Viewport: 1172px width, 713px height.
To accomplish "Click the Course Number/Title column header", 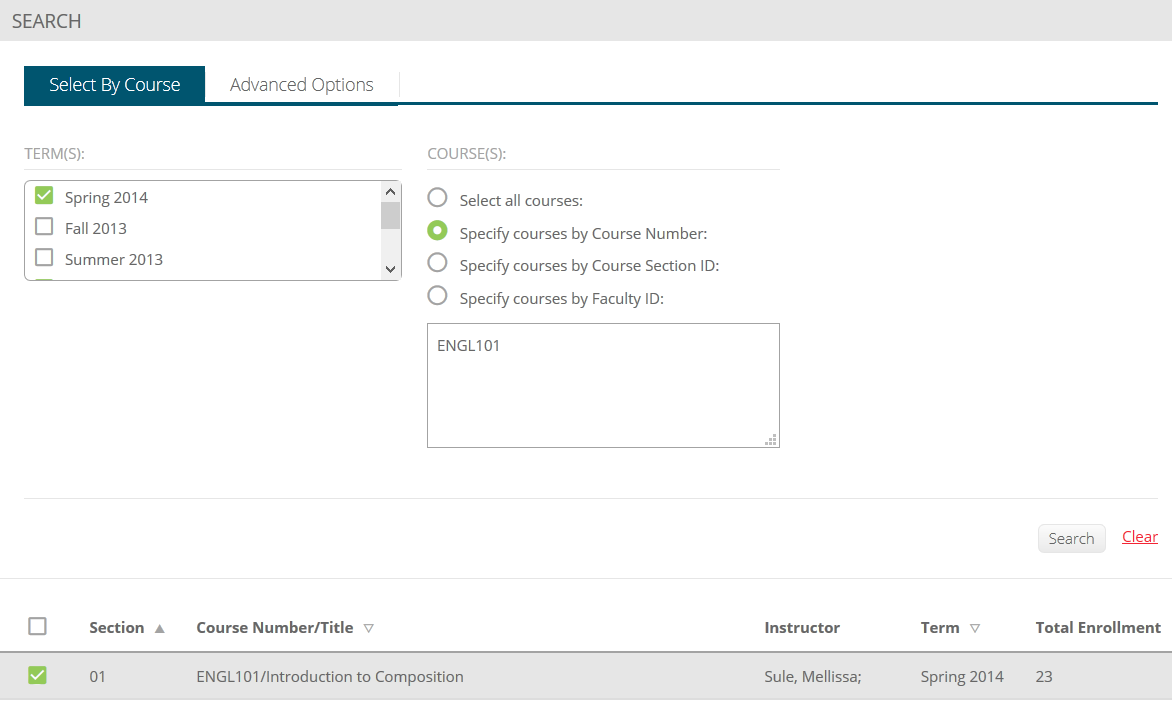I will pos(275,628).
